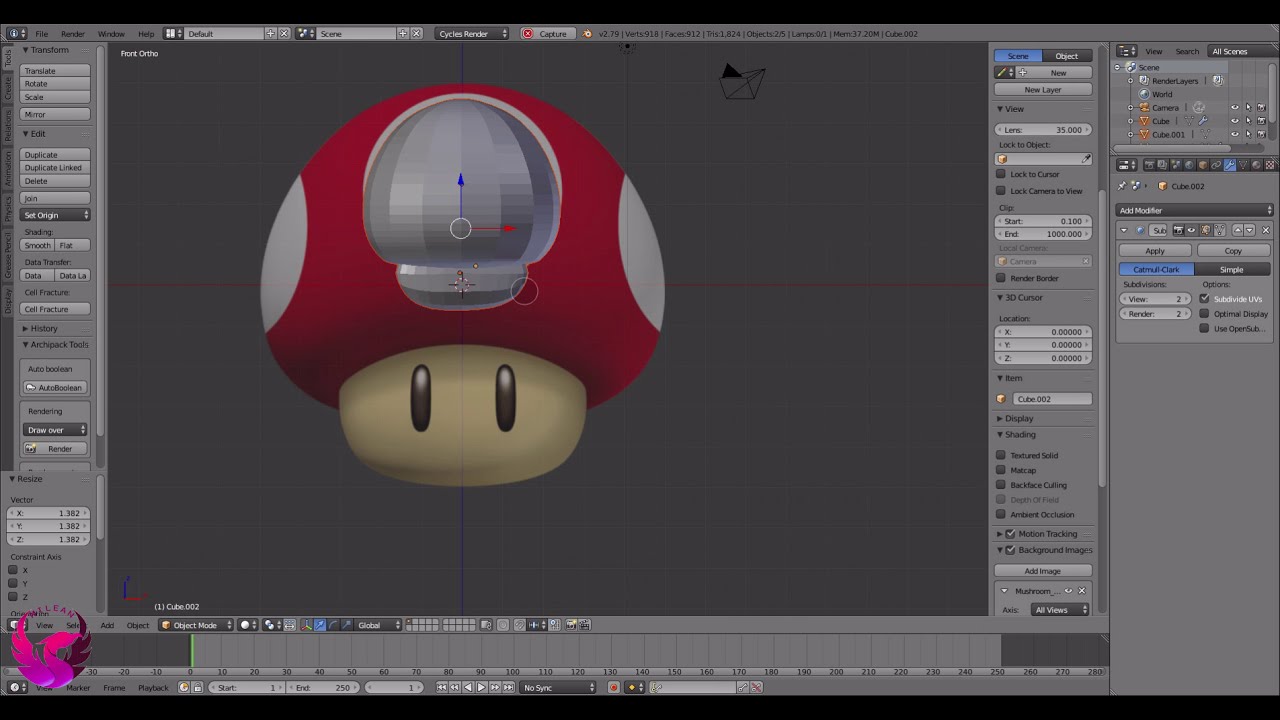1280x720 pixels.
Task: Move the modifier up in stack
Action: tap(1237, 230)
